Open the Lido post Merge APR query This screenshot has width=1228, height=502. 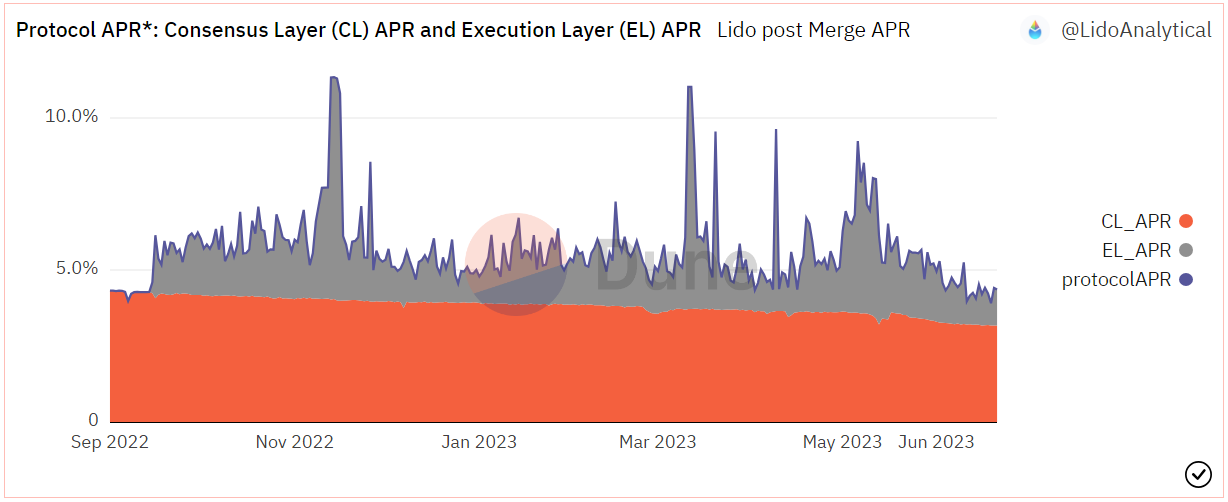point(813,30)
